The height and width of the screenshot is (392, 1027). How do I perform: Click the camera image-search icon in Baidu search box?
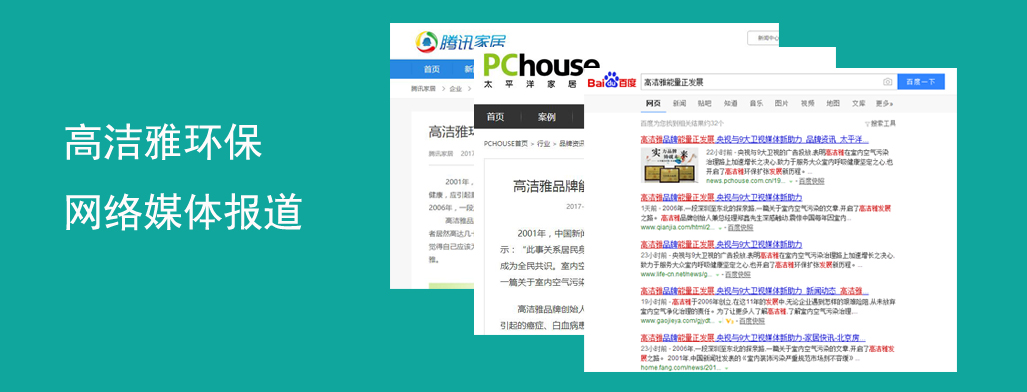click(x=887, y=82)
